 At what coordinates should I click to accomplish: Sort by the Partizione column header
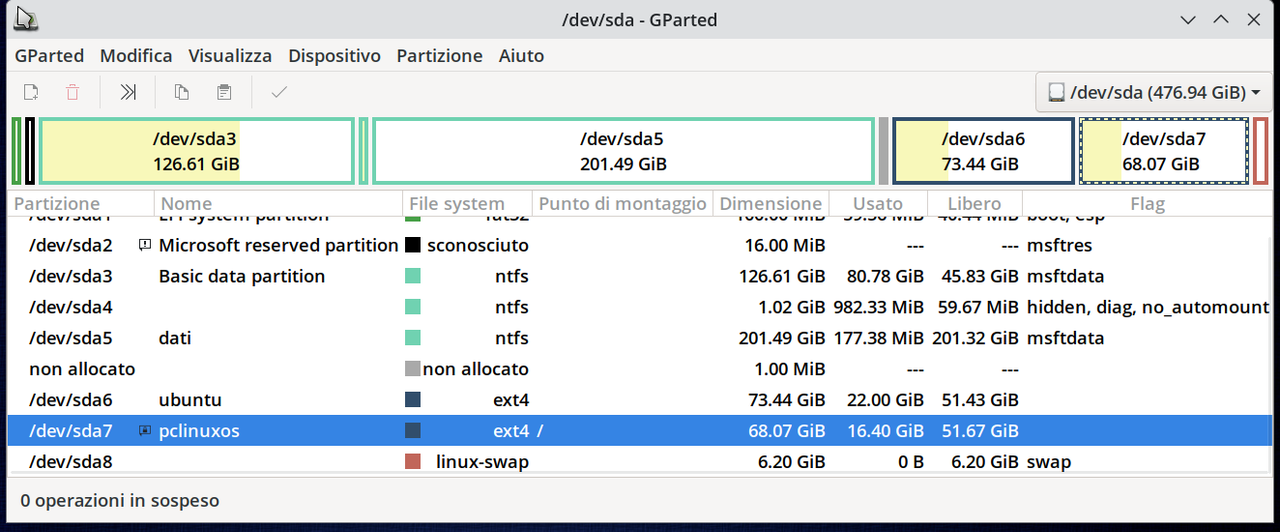tap(80, 204)
